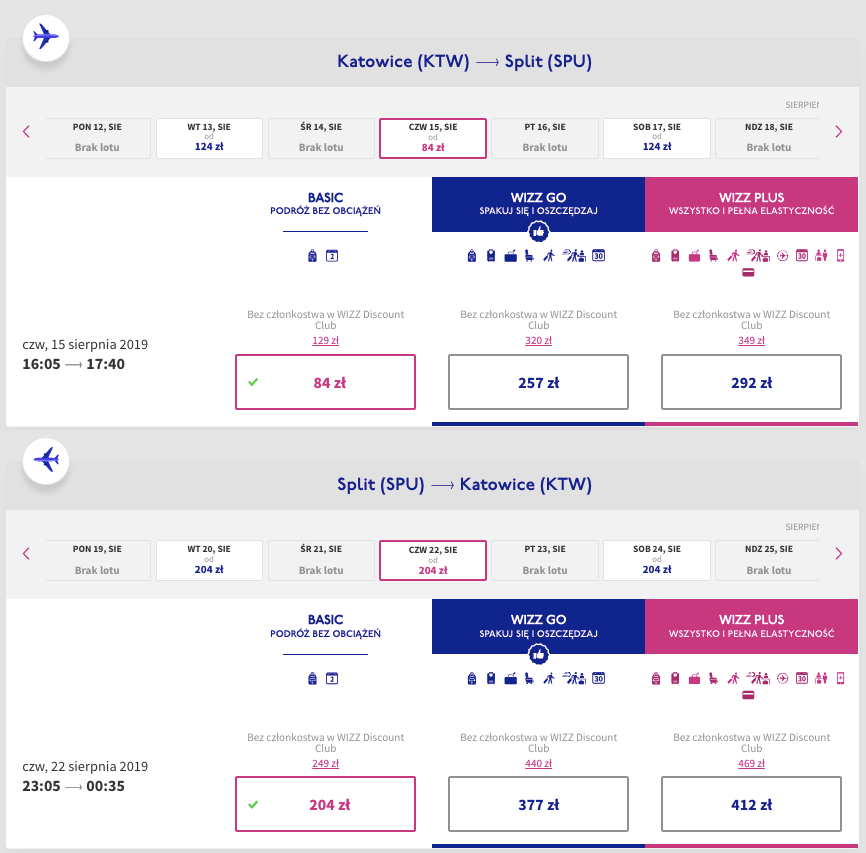Select the return BASIC 204 zł fare

[325, 804]
